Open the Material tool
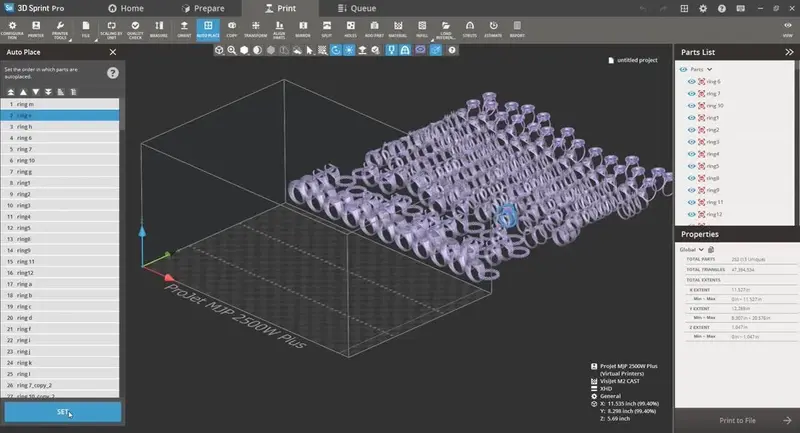The height and width of the screenshot is (433, 800). 398,30
